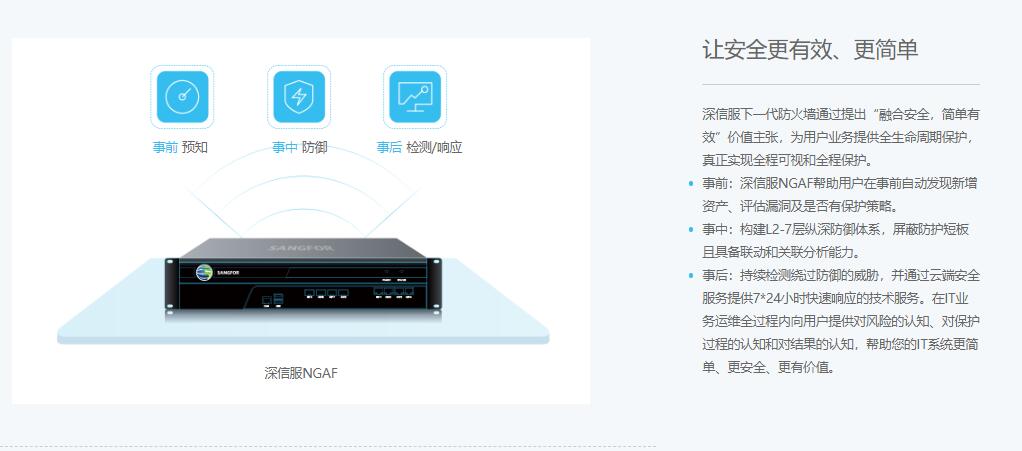This screenshot has height=451, width=1022.
Task: Click the shield lightning icon for 事中 防御
Action: 299,97
